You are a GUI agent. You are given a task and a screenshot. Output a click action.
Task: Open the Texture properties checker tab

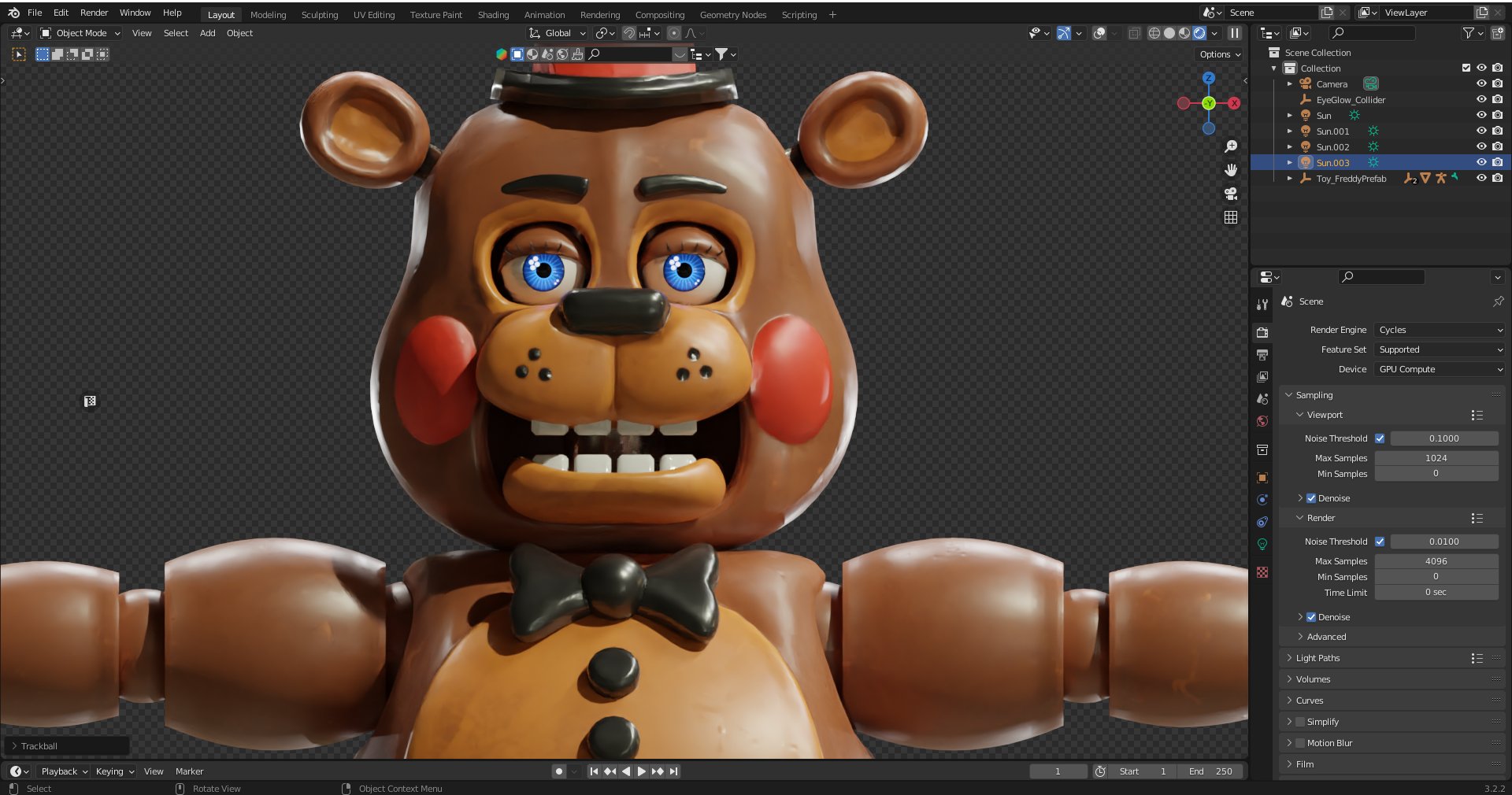(1262, 572)
